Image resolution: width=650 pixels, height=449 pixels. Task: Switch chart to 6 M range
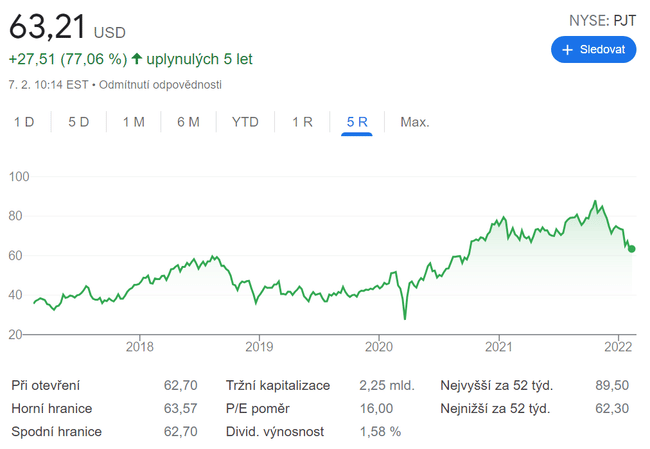point(188,122)
